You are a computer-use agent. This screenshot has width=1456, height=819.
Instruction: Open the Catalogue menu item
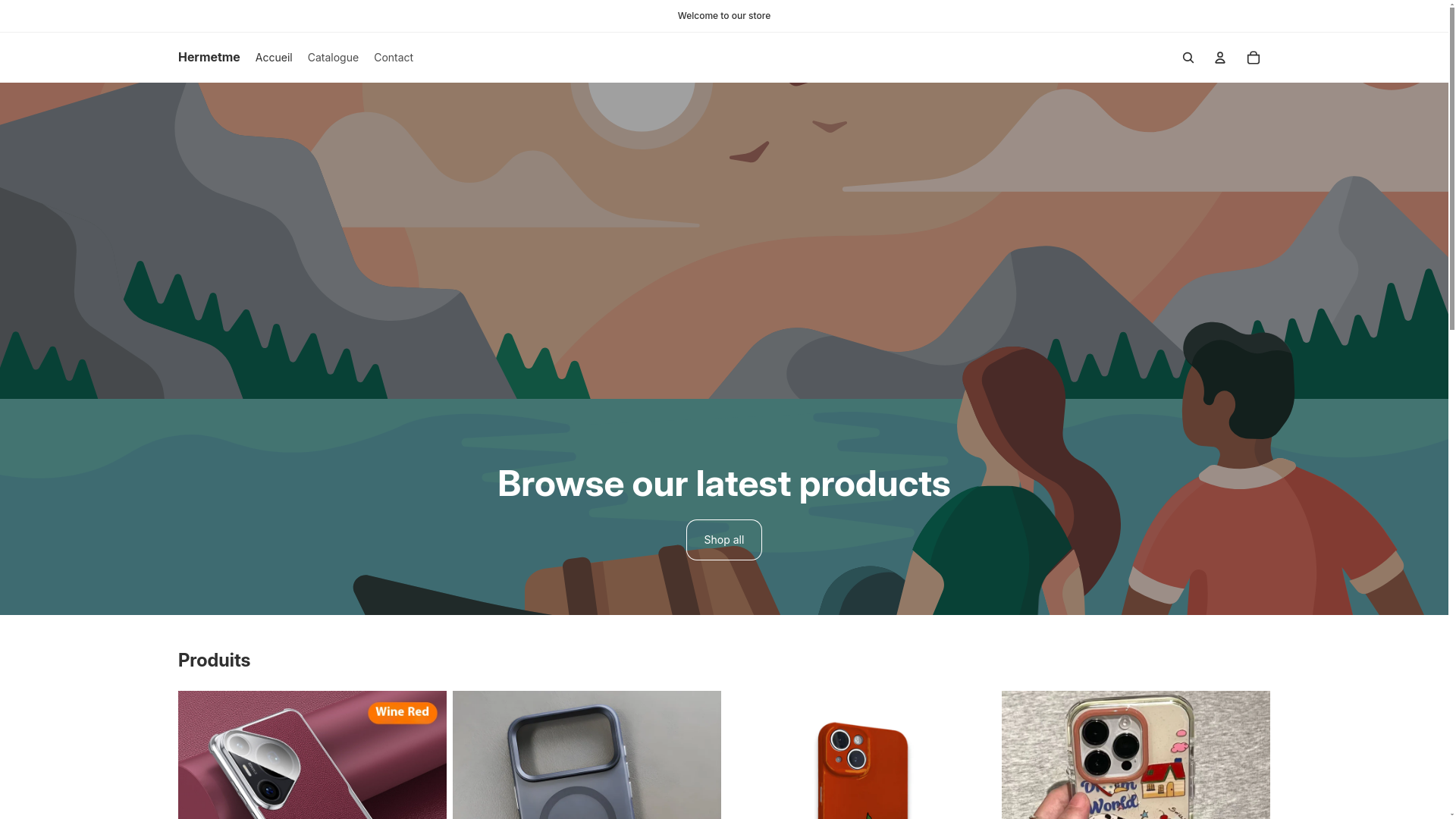pyautogui.click(x=333, y=58)
